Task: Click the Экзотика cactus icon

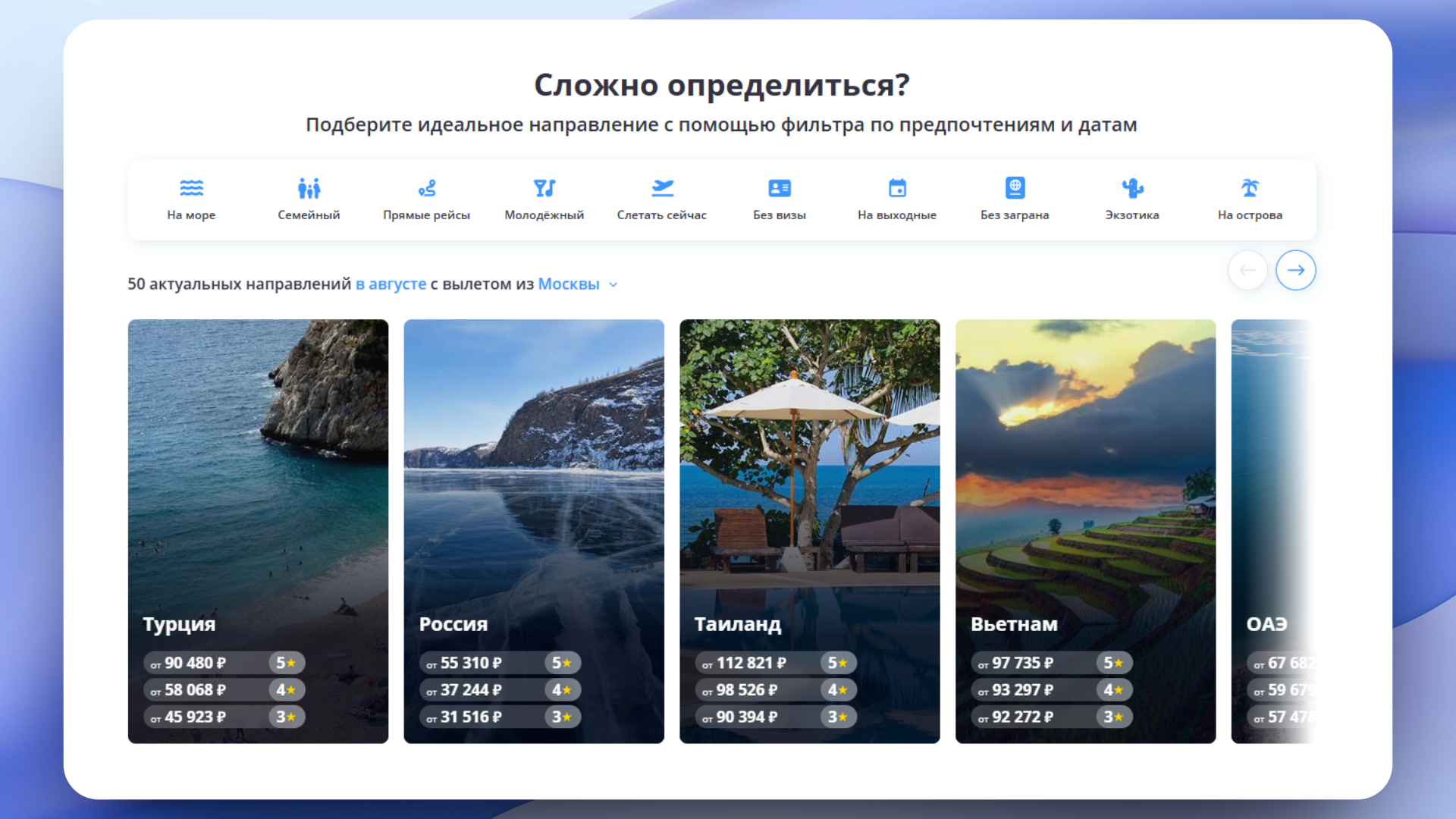Action: tap(1132, 188)
